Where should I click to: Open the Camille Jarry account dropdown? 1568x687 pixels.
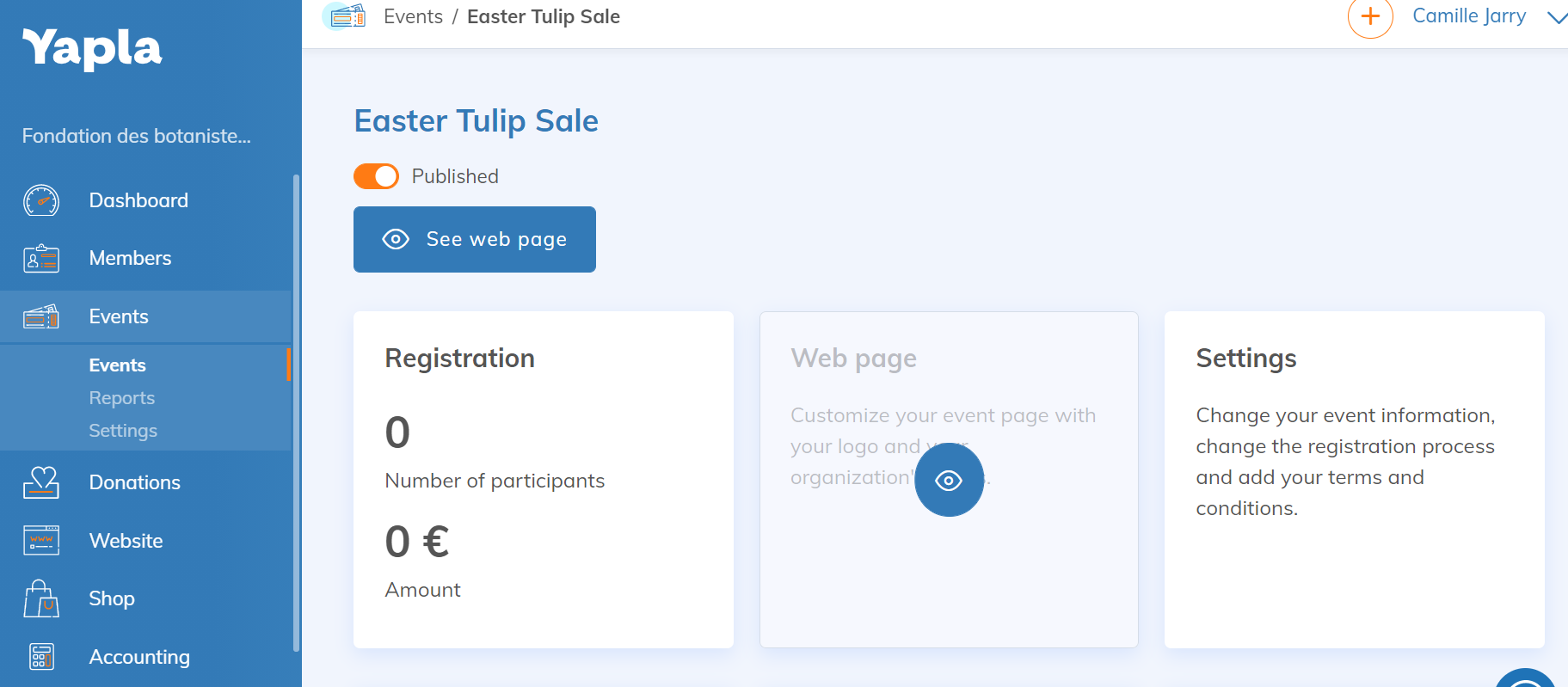coord(1468,16)
